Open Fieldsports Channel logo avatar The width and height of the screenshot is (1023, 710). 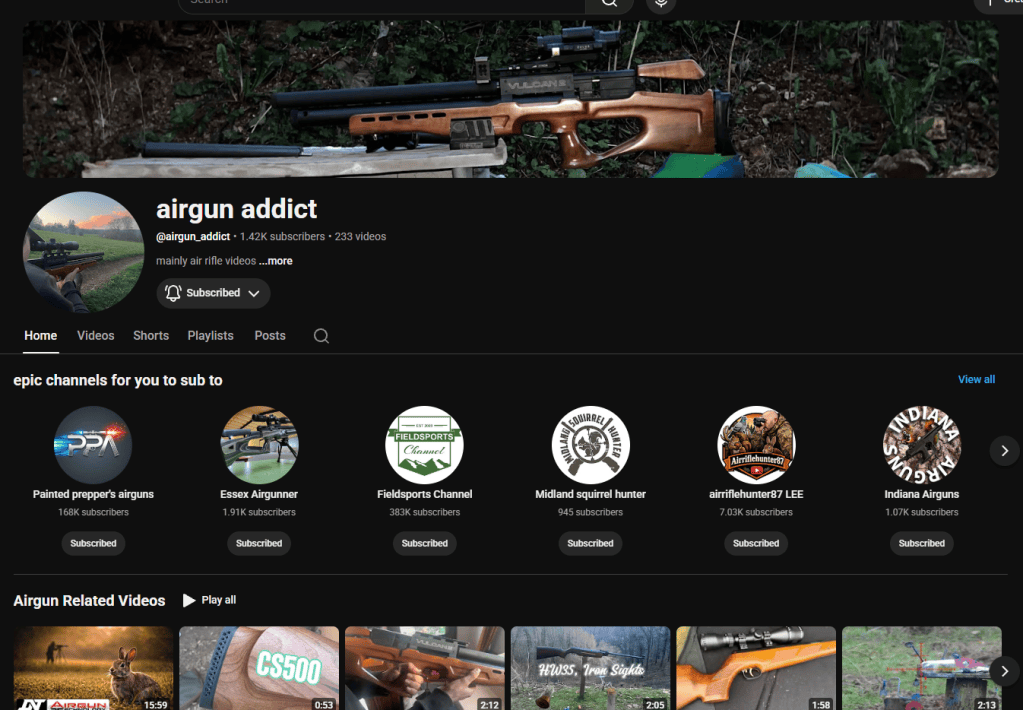[x=425, y=445]
